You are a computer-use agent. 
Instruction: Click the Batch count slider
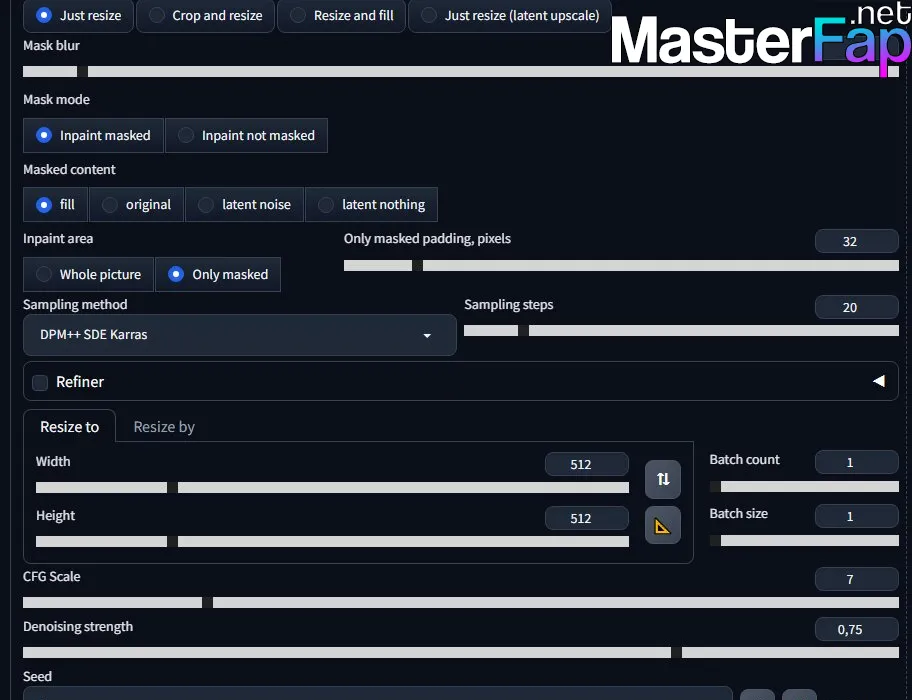[x=804, y=487]
